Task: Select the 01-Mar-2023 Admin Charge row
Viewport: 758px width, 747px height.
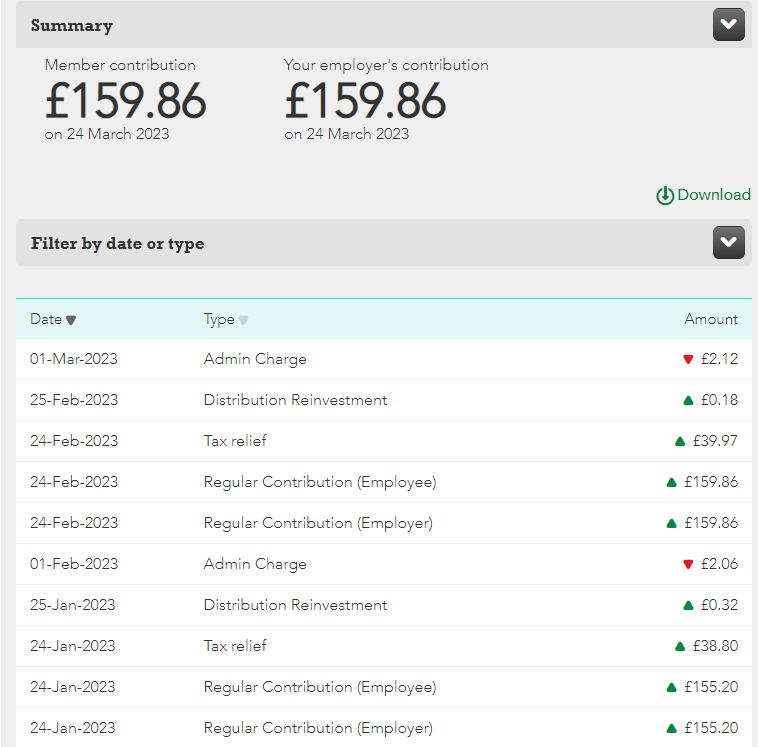Action: point(255,359)
